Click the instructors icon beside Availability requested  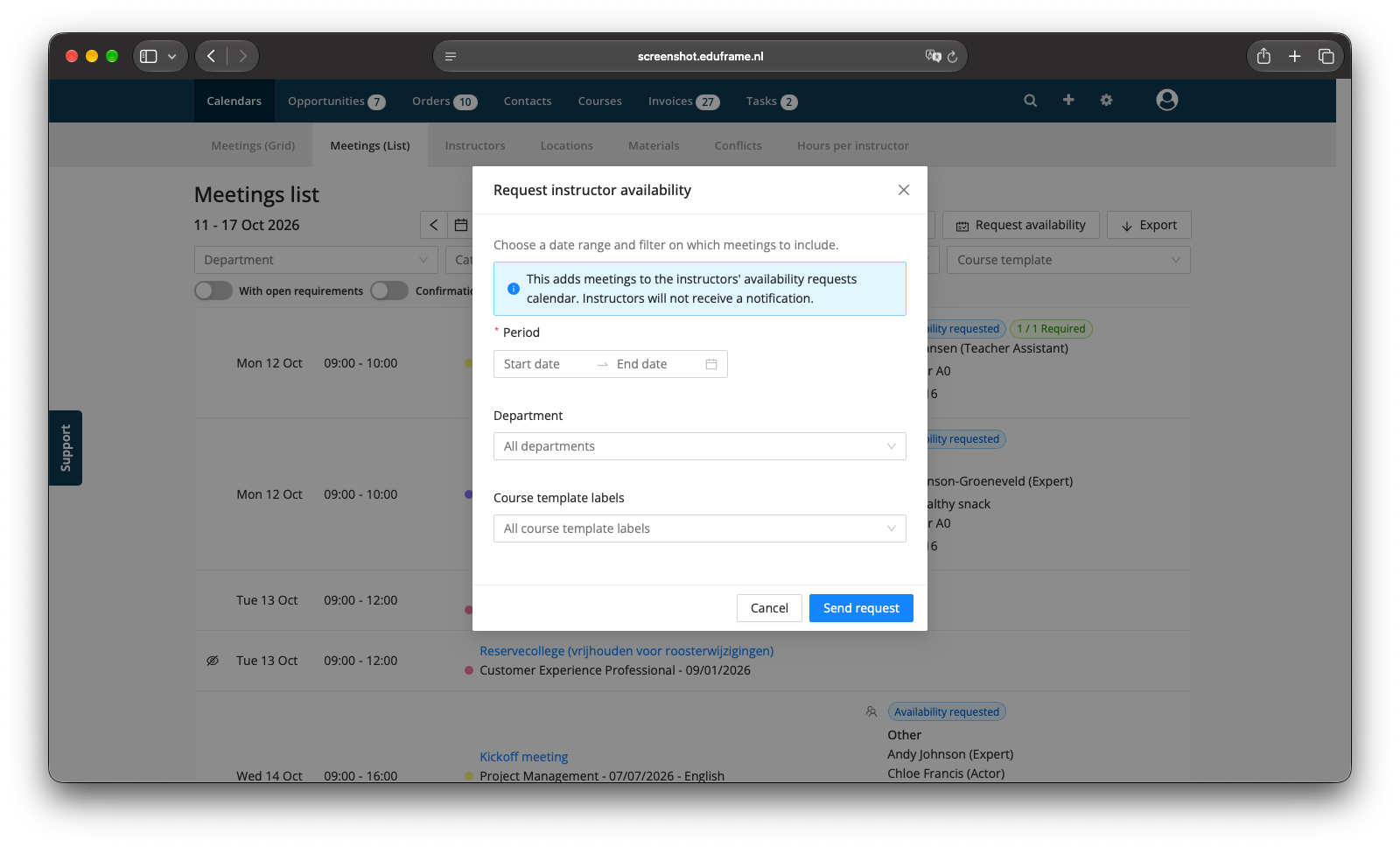pos(871,712)
